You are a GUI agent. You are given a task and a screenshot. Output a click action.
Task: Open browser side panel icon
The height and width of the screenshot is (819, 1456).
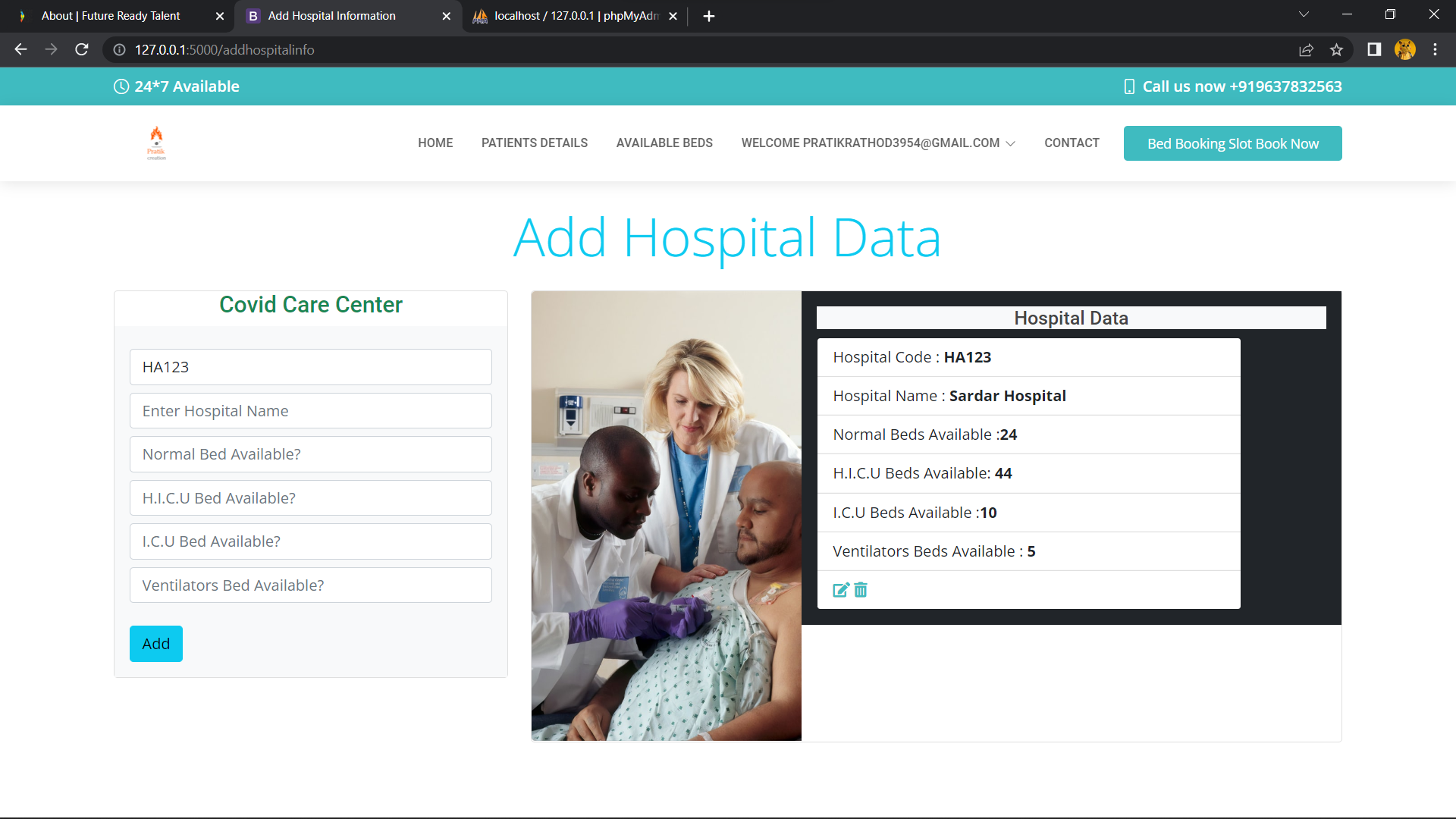(1374, 49)
